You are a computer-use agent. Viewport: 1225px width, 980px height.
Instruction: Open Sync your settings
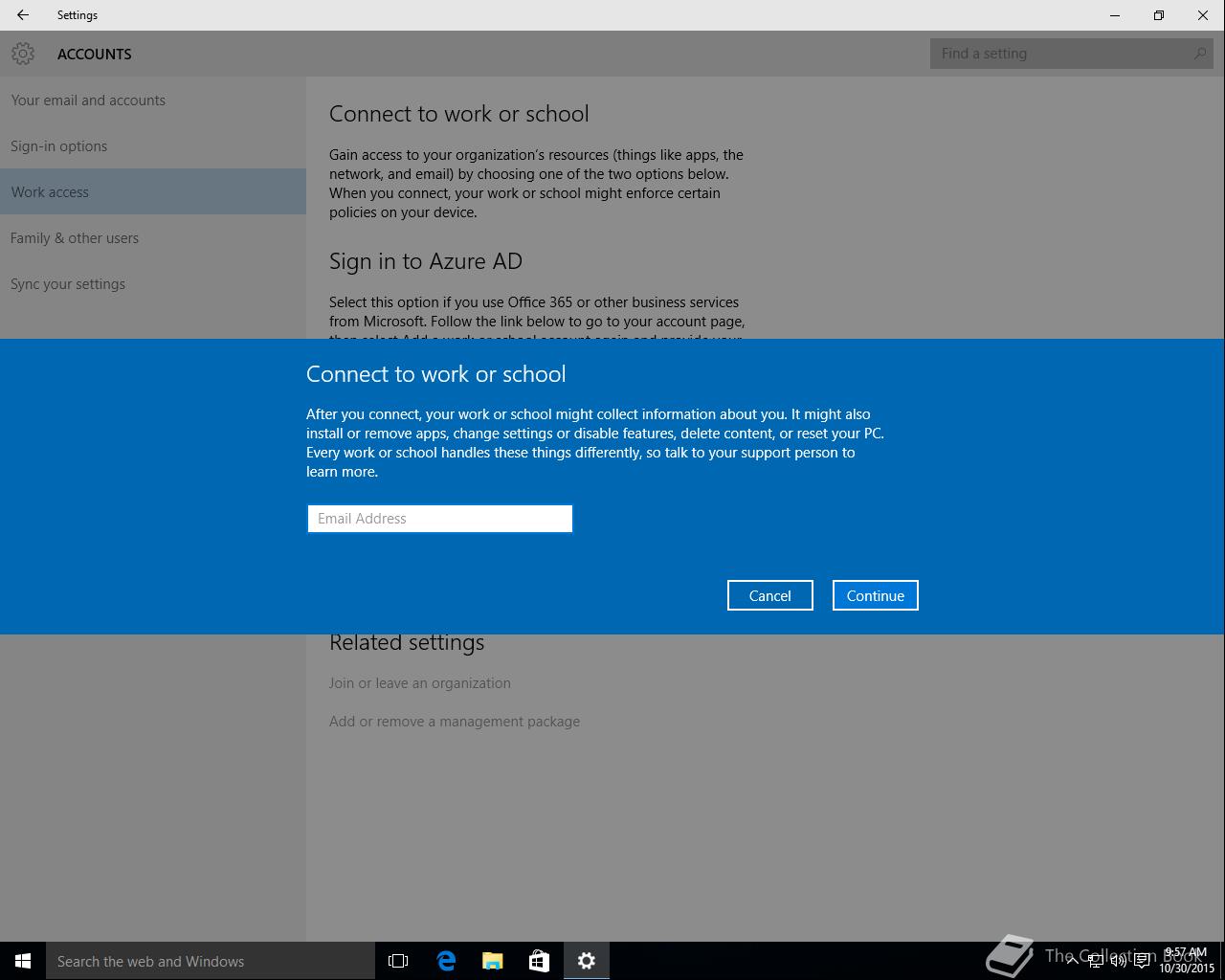pyautogui.click(x=153, y=283)
